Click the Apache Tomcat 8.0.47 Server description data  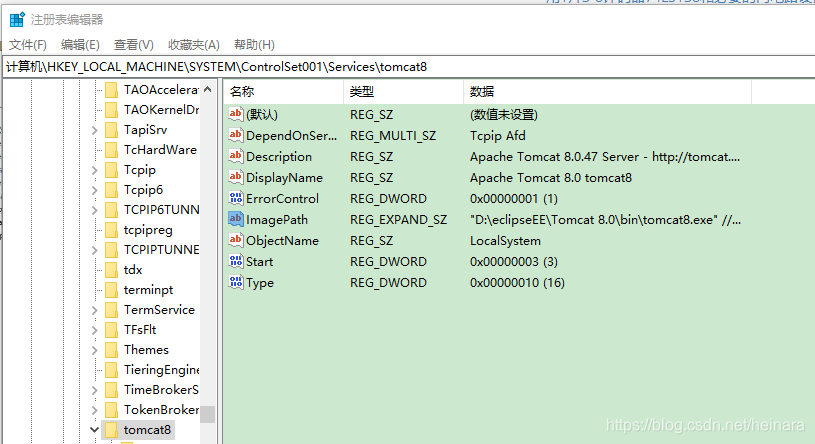pos(604,156)
